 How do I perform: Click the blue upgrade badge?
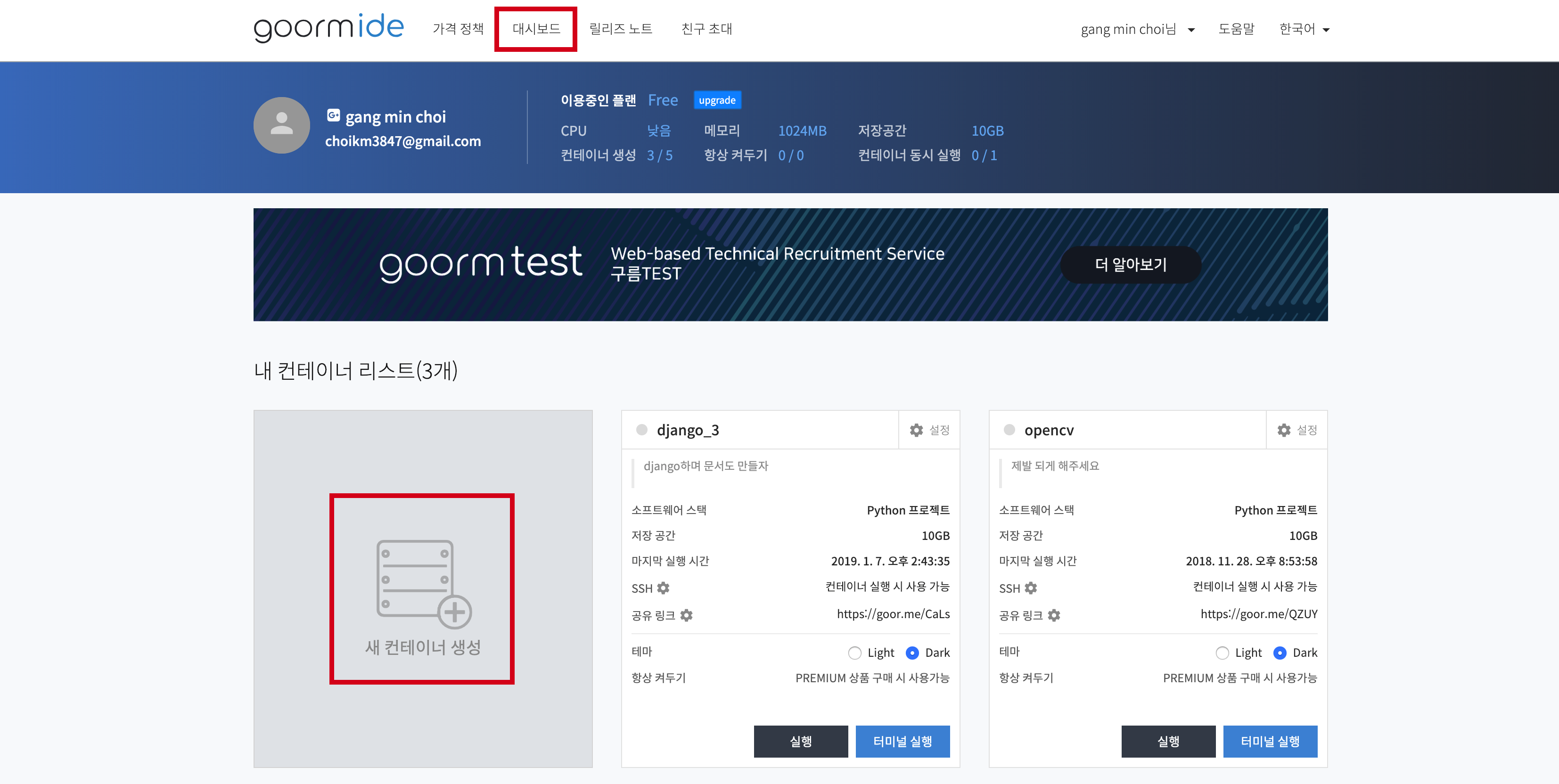click(716, 100)
